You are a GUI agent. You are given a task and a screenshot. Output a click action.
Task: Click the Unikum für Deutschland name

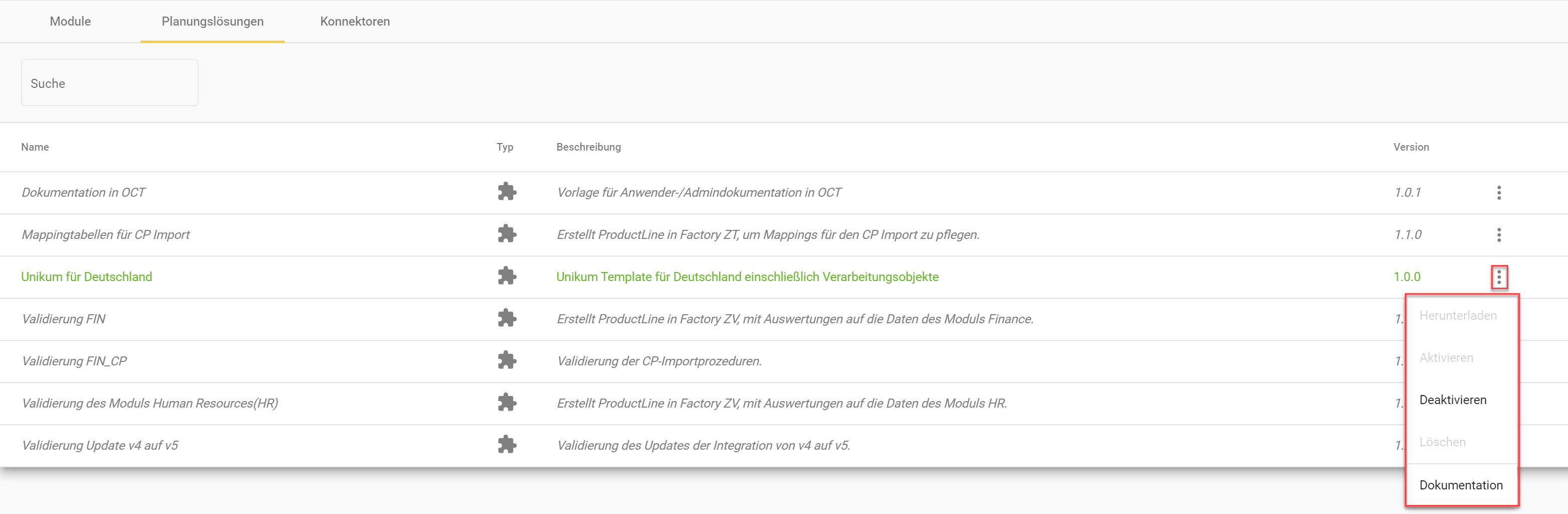pos(86,277)
